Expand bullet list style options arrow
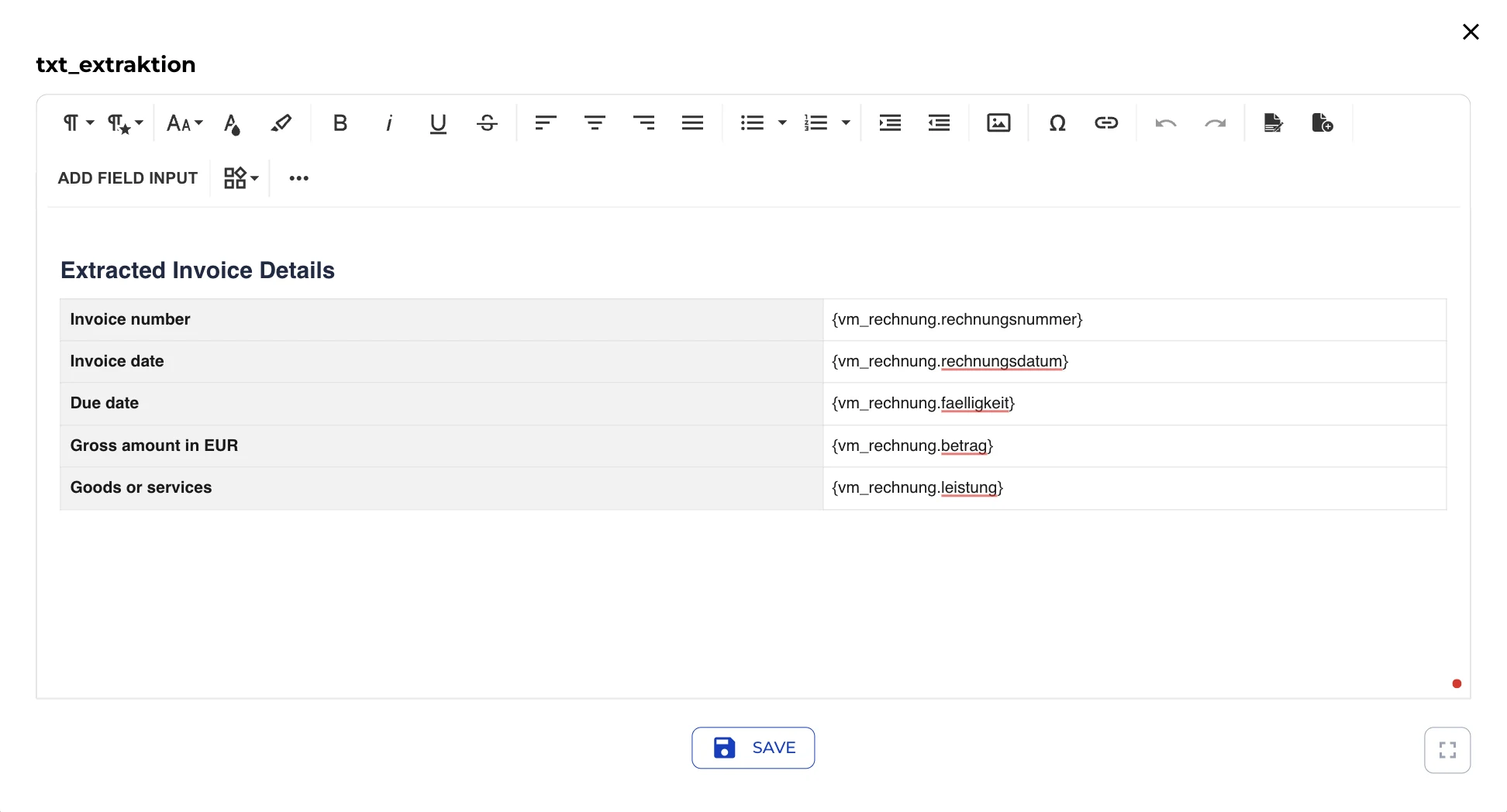 (x=782, y=123)
